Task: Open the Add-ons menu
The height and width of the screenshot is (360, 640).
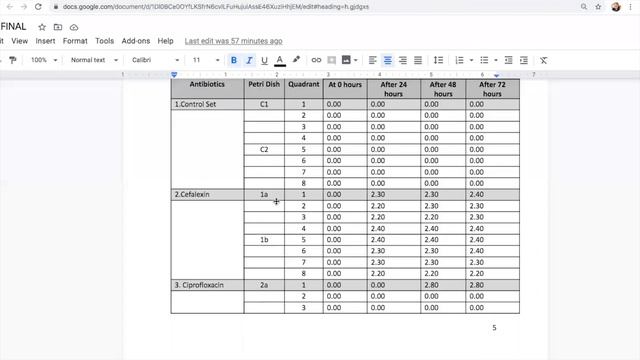Action: tap(136, 41)
